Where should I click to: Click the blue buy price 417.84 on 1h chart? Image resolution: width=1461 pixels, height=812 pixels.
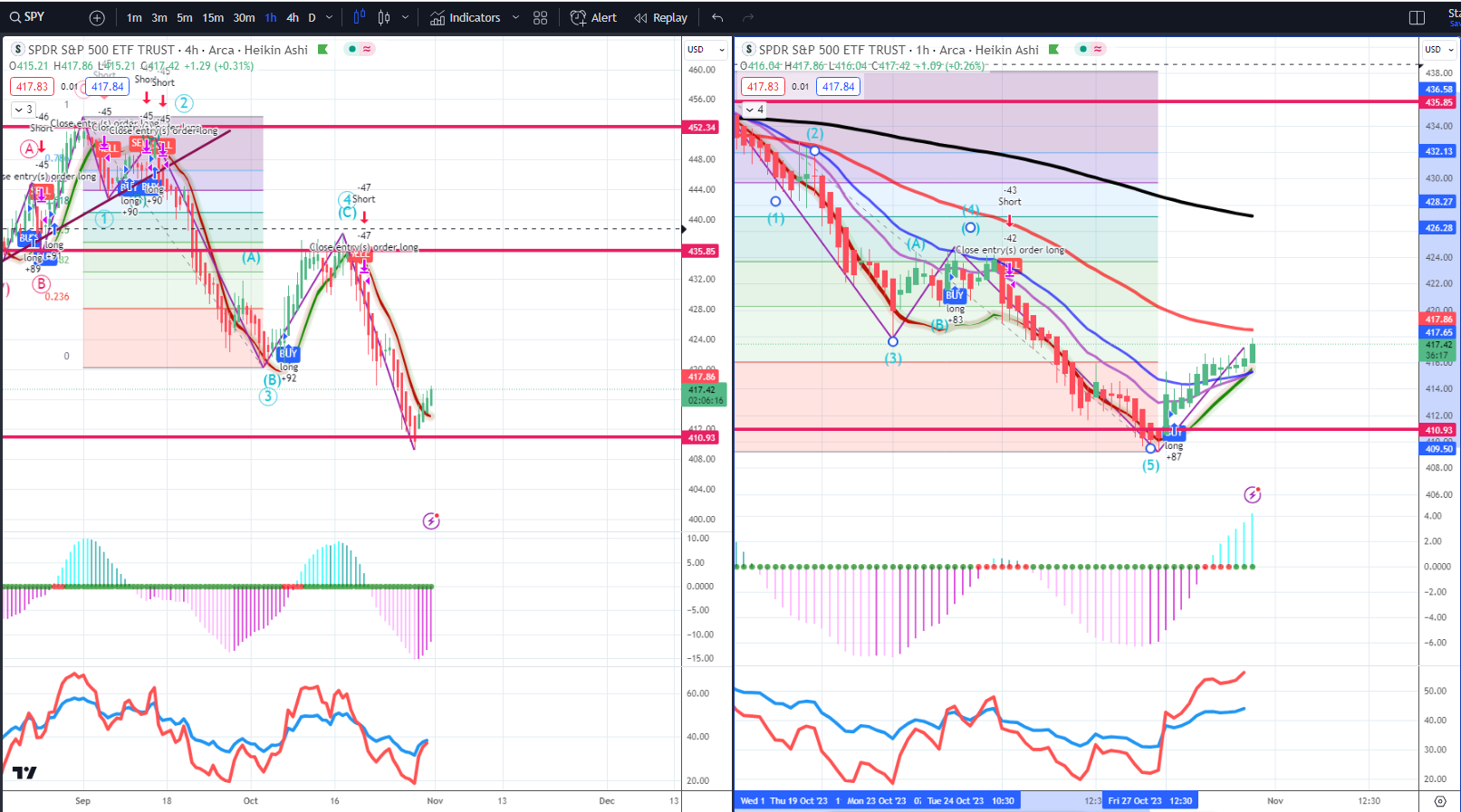click(x=838, y=87)
